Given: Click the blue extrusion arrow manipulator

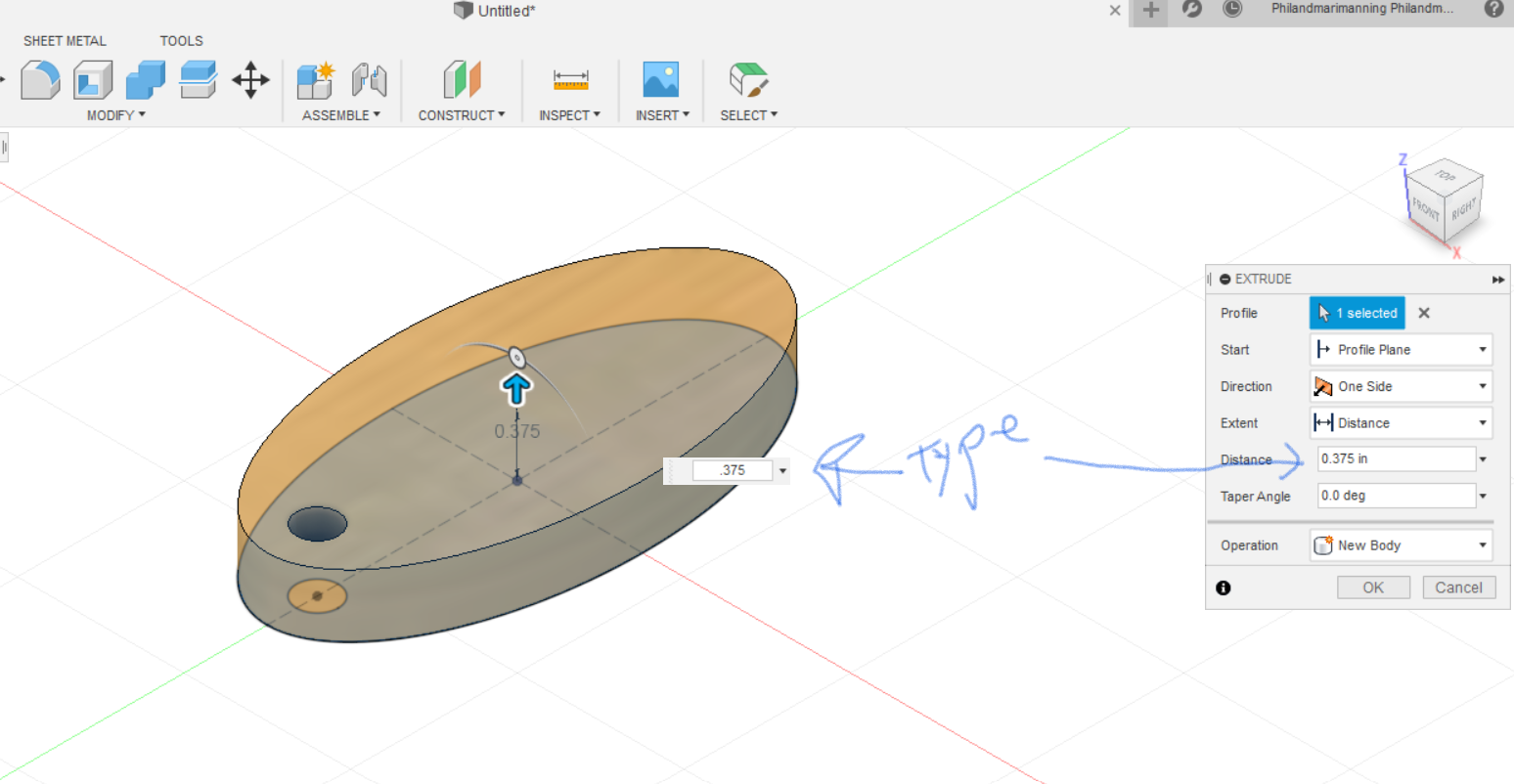Looking at the screenshot, I should (x=515, y=387).
